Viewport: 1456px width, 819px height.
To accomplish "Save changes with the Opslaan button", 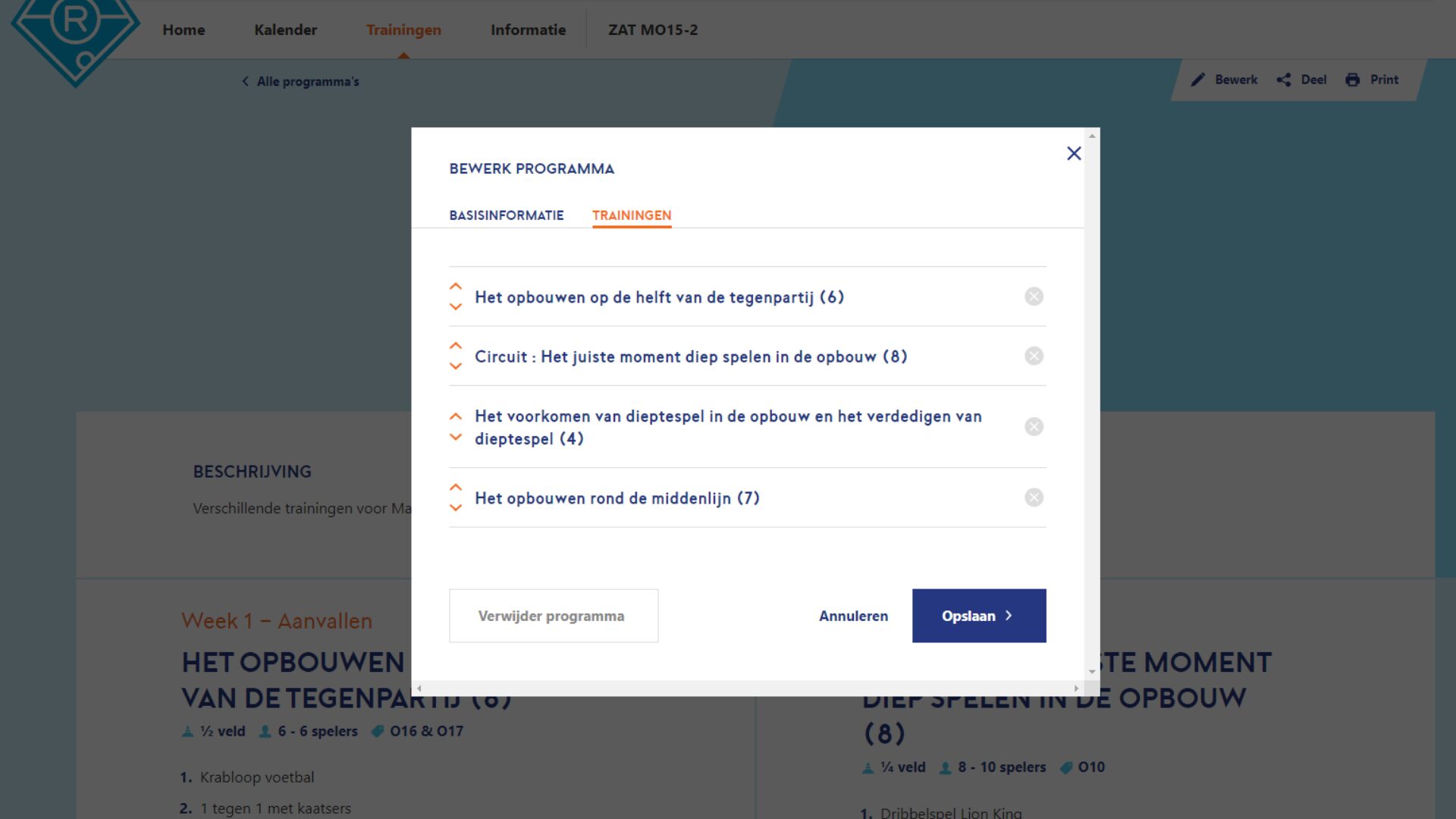I will [978, 616].
